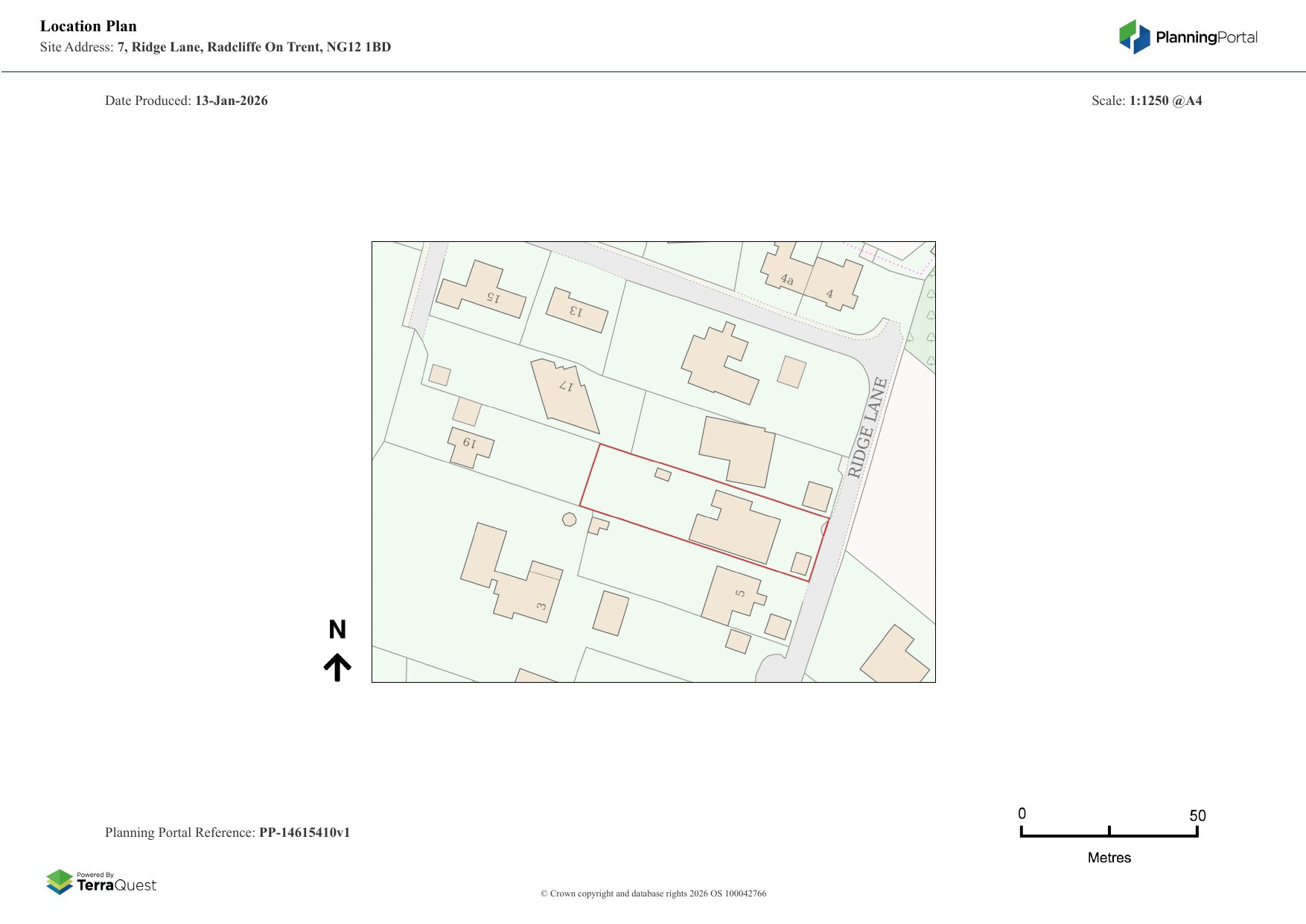Click the north arrow symbol
The width and height of the screenshot is (1306, 924).
(337, 667)
